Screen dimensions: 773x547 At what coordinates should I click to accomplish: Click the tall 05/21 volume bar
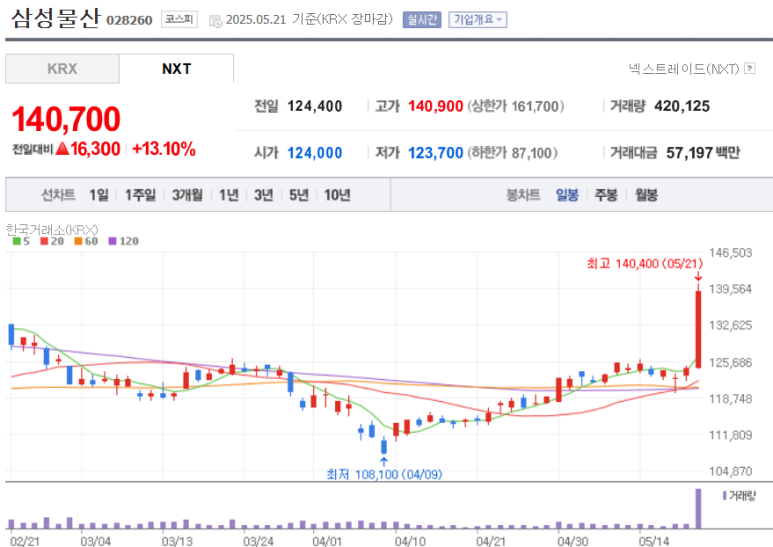pyautogui.click(x=698, y=509)
